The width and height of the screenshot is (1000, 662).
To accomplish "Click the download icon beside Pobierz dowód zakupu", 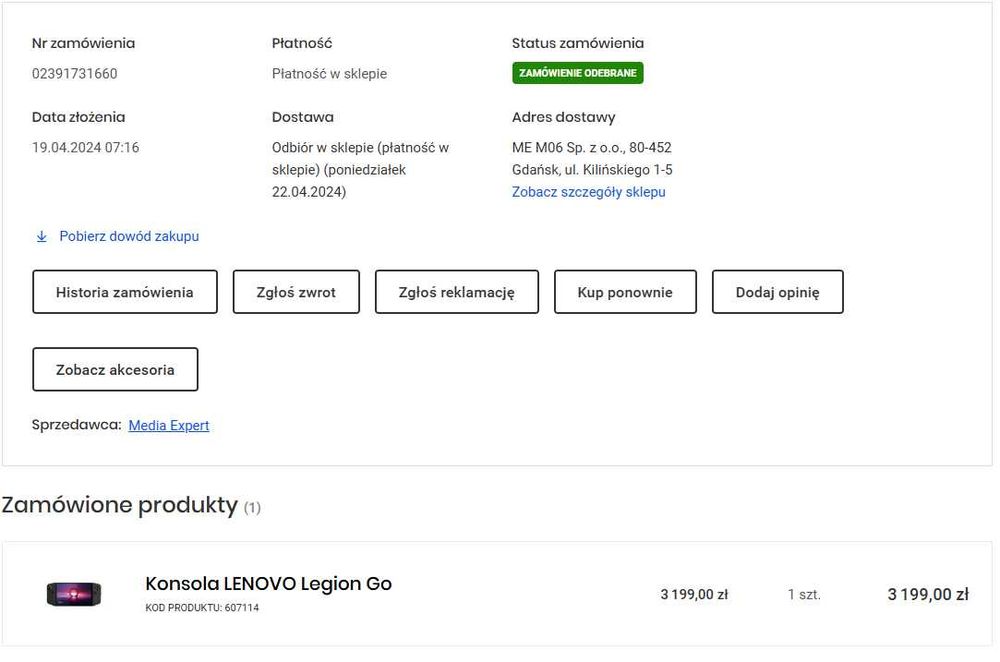I will (x=41, y=237).
